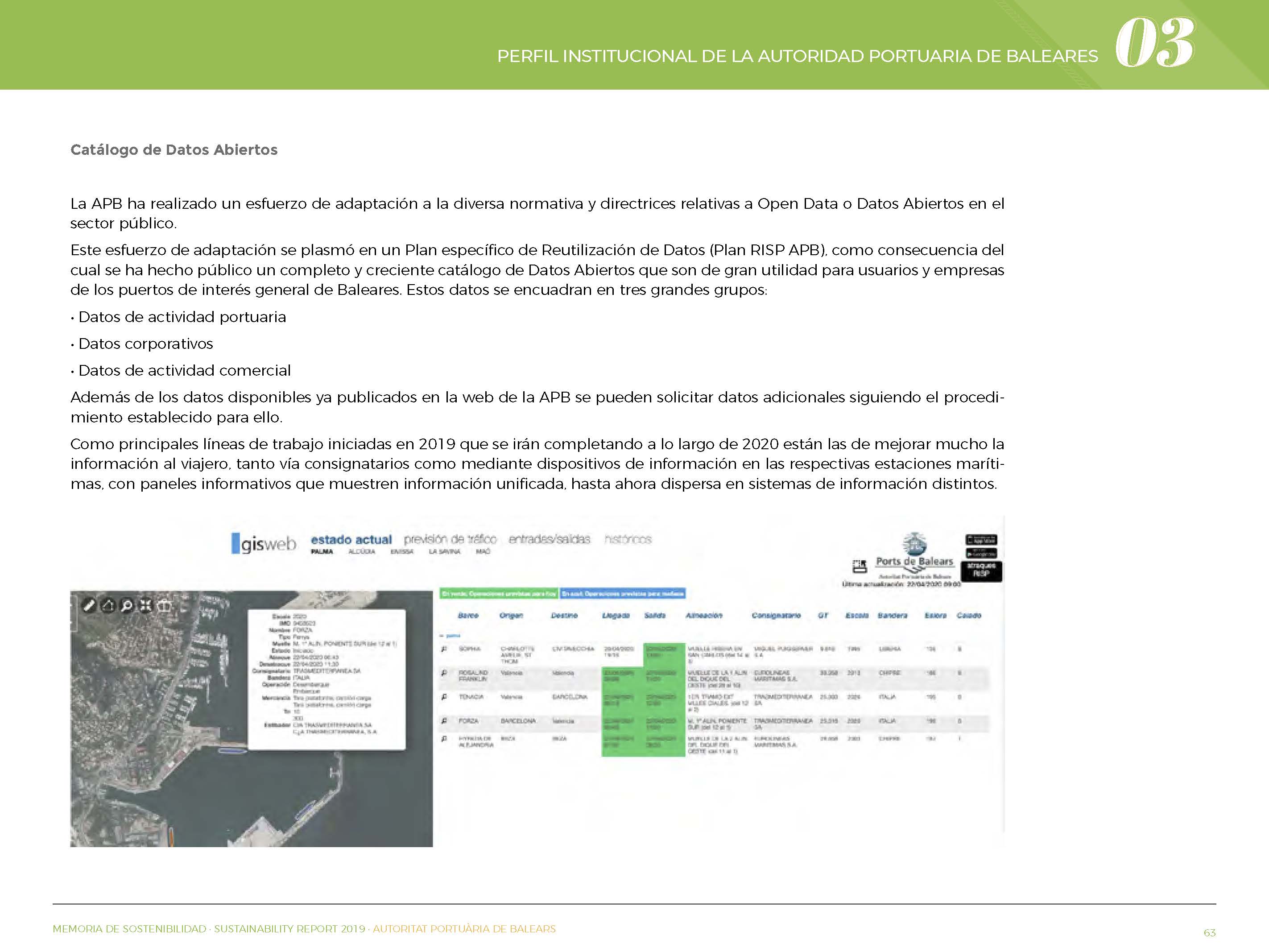Click the 'Catálogo de Datos Abiertos' heading
The image size is (1269, 952).
[x=174, y=150]
